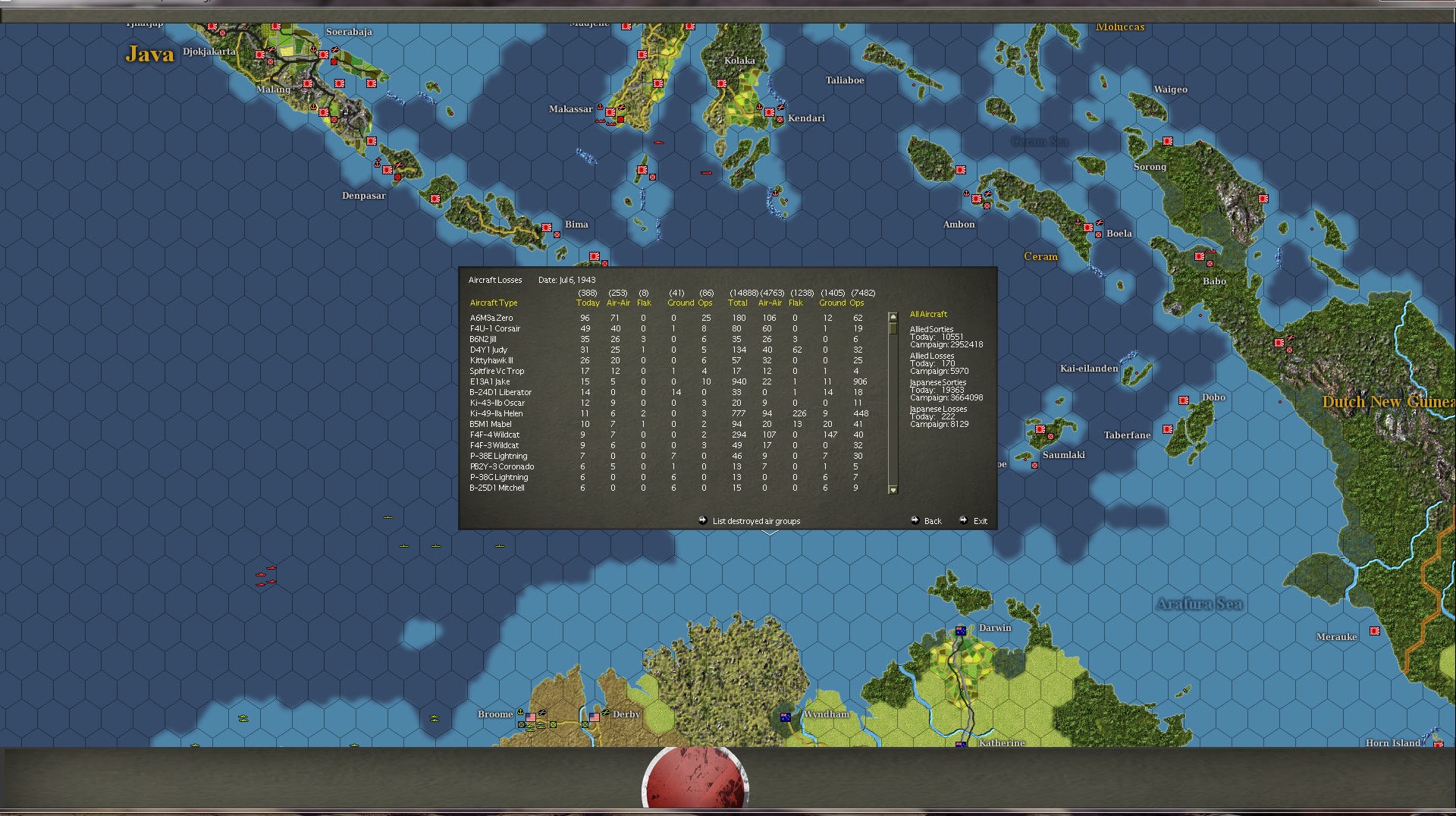Select the Japanese base icon at Ambon
Image resolution: width=1456 pixels, height=816 pixels.
point(977,199)
